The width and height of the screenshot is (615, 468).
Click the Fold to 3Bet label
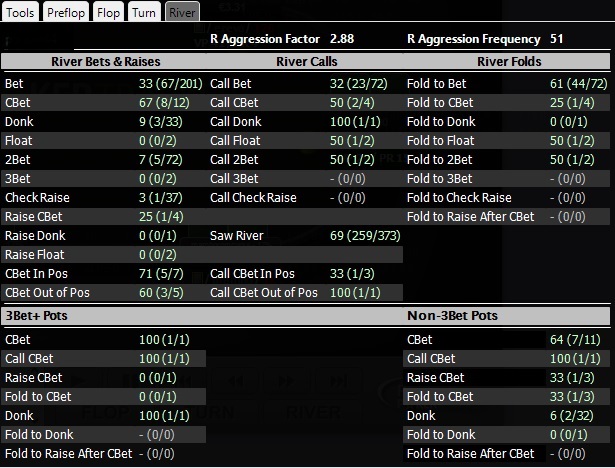(440, 179)
